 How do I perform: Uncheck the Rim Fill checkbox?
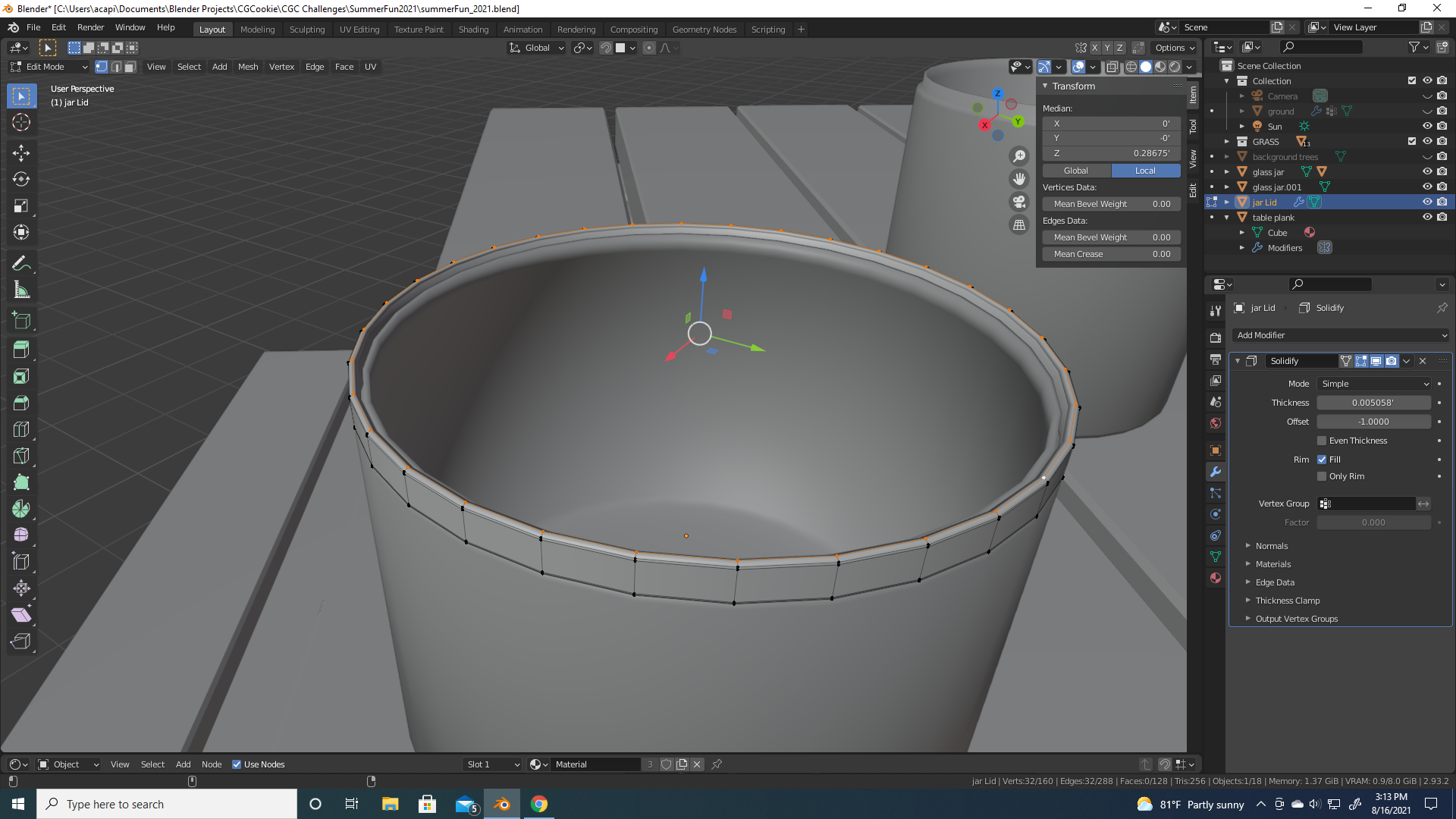[x=1322, y=460]
